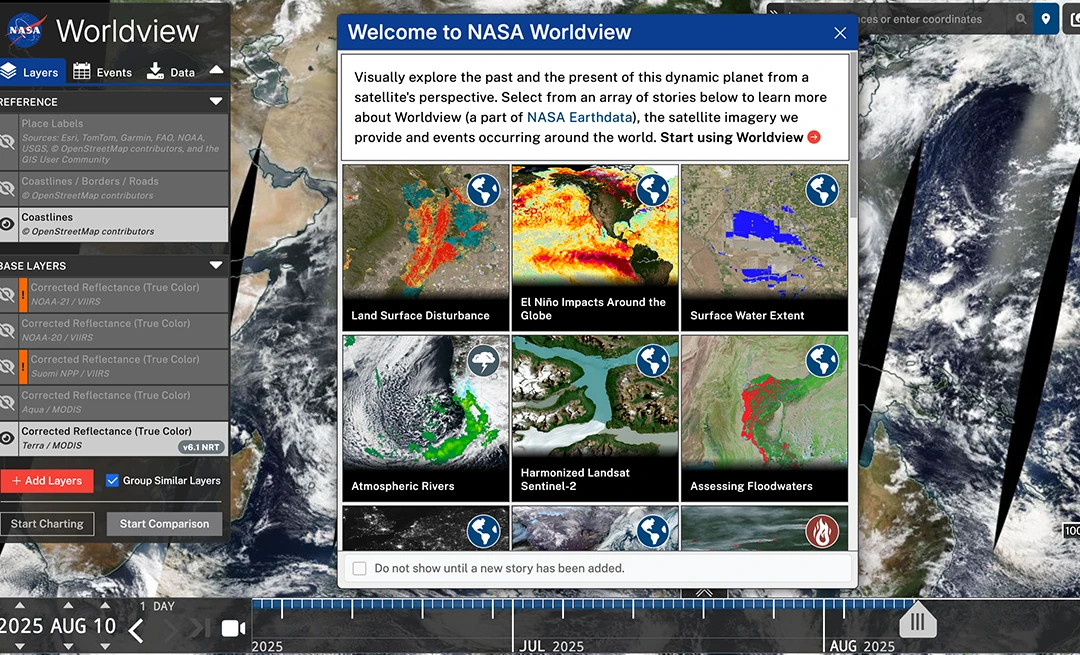The image size is (1080, 655).
Task: Step back one day with left arrow
Action: tap(137, 629)
